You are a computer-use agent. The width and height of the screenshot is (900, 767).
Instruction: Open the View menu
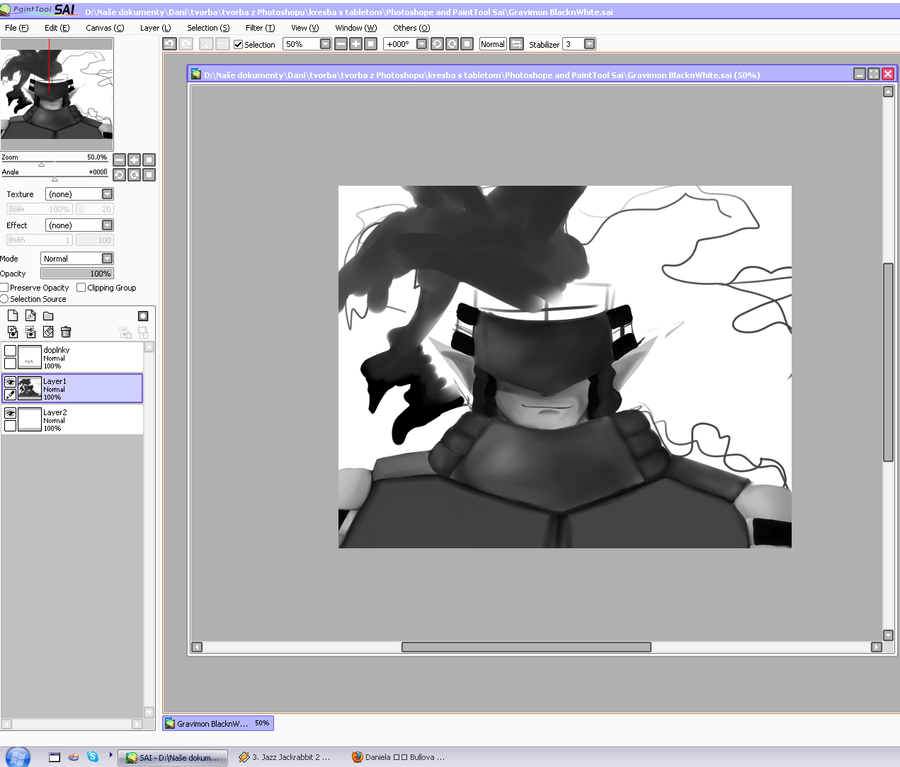point(305,28)
